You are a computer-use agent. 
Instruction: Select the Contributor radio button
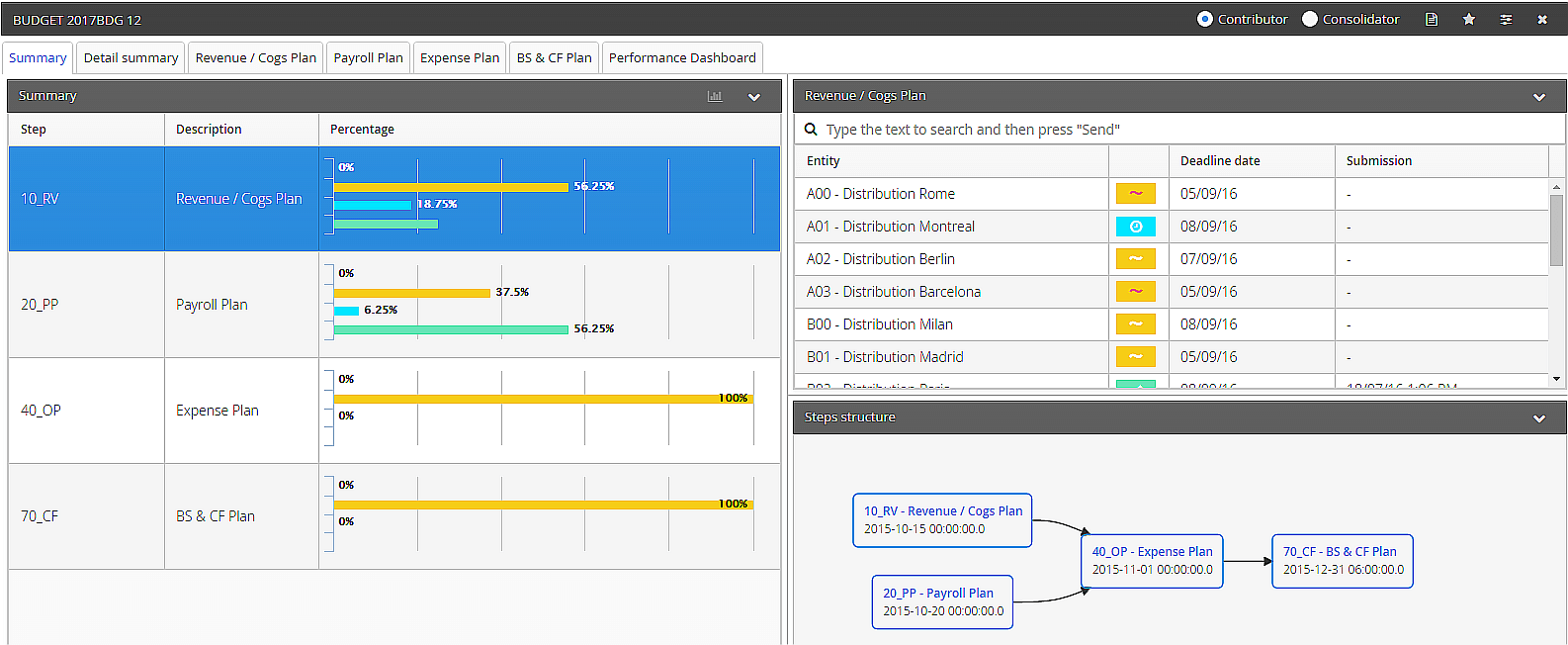click(1204, 19)
